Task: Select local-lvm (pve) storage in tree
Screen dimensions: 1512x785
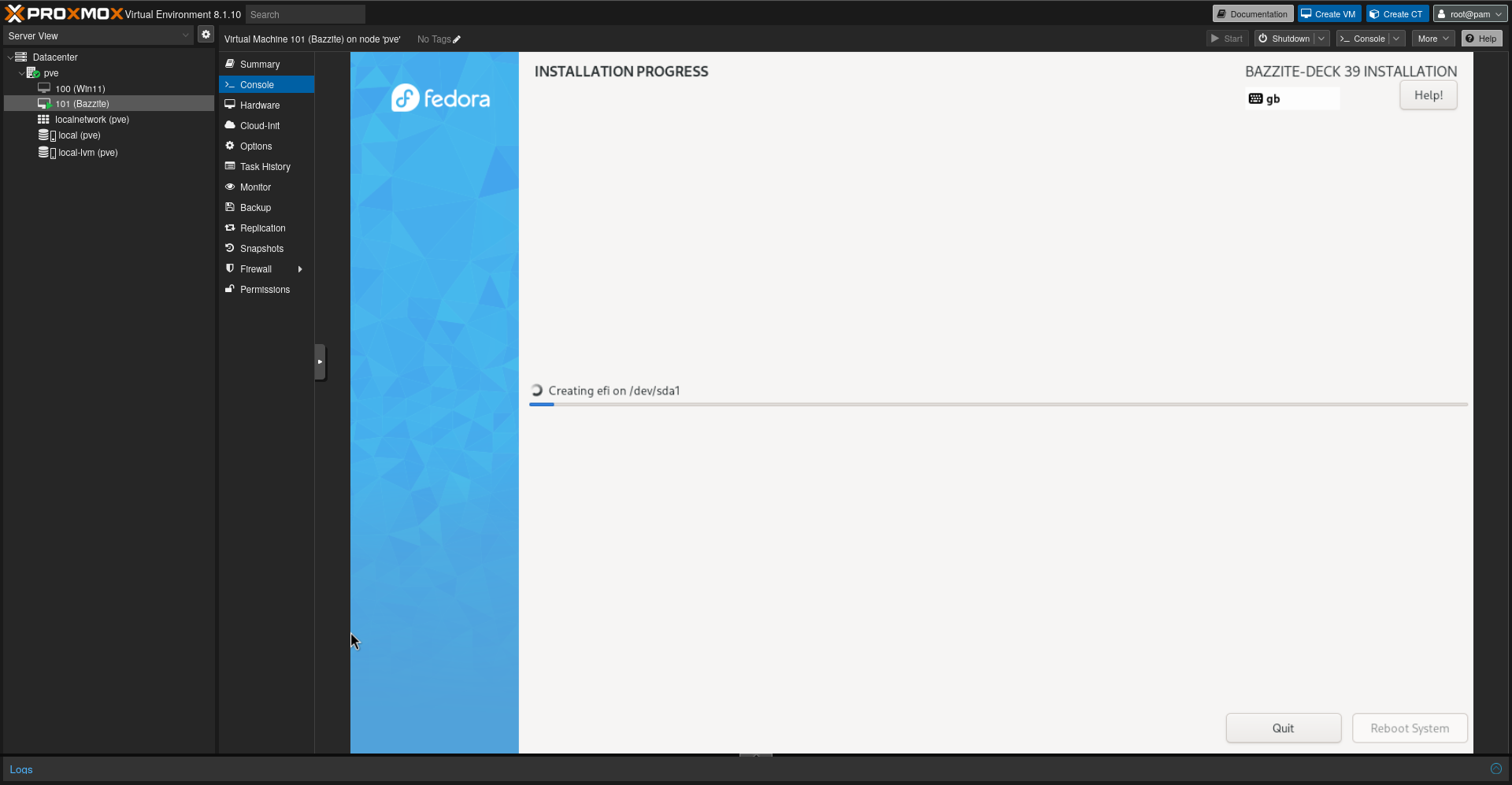Action: pos(109,152)
